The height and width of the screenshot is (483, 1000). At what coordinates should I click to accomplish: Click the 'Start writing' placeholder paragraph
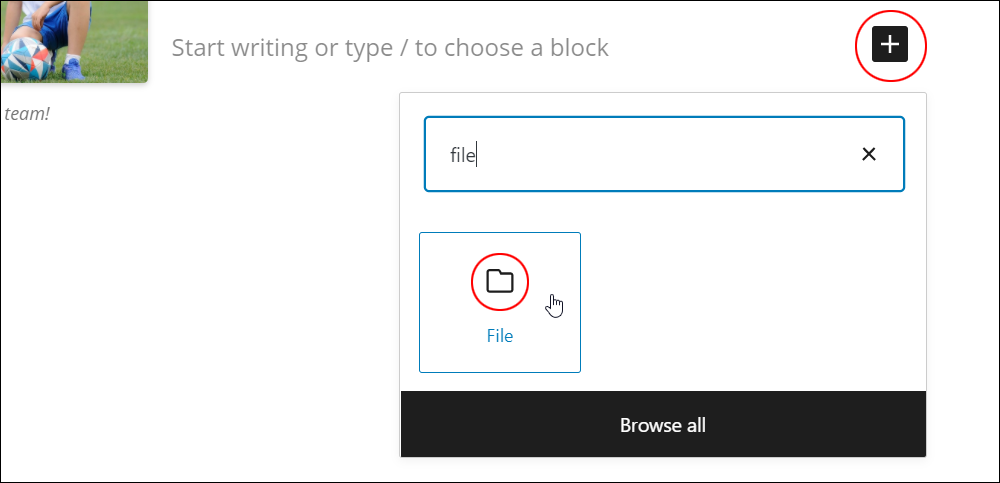[x=390, y=48]
